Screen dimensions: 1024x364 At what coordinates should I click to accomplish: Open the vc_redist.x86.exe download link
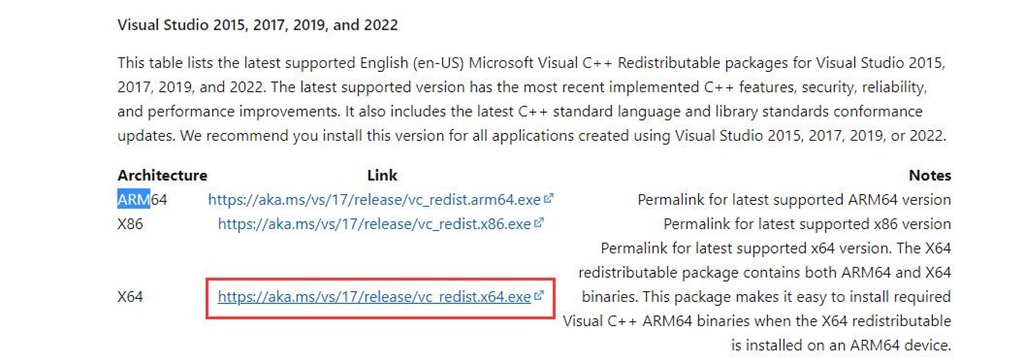374,224
